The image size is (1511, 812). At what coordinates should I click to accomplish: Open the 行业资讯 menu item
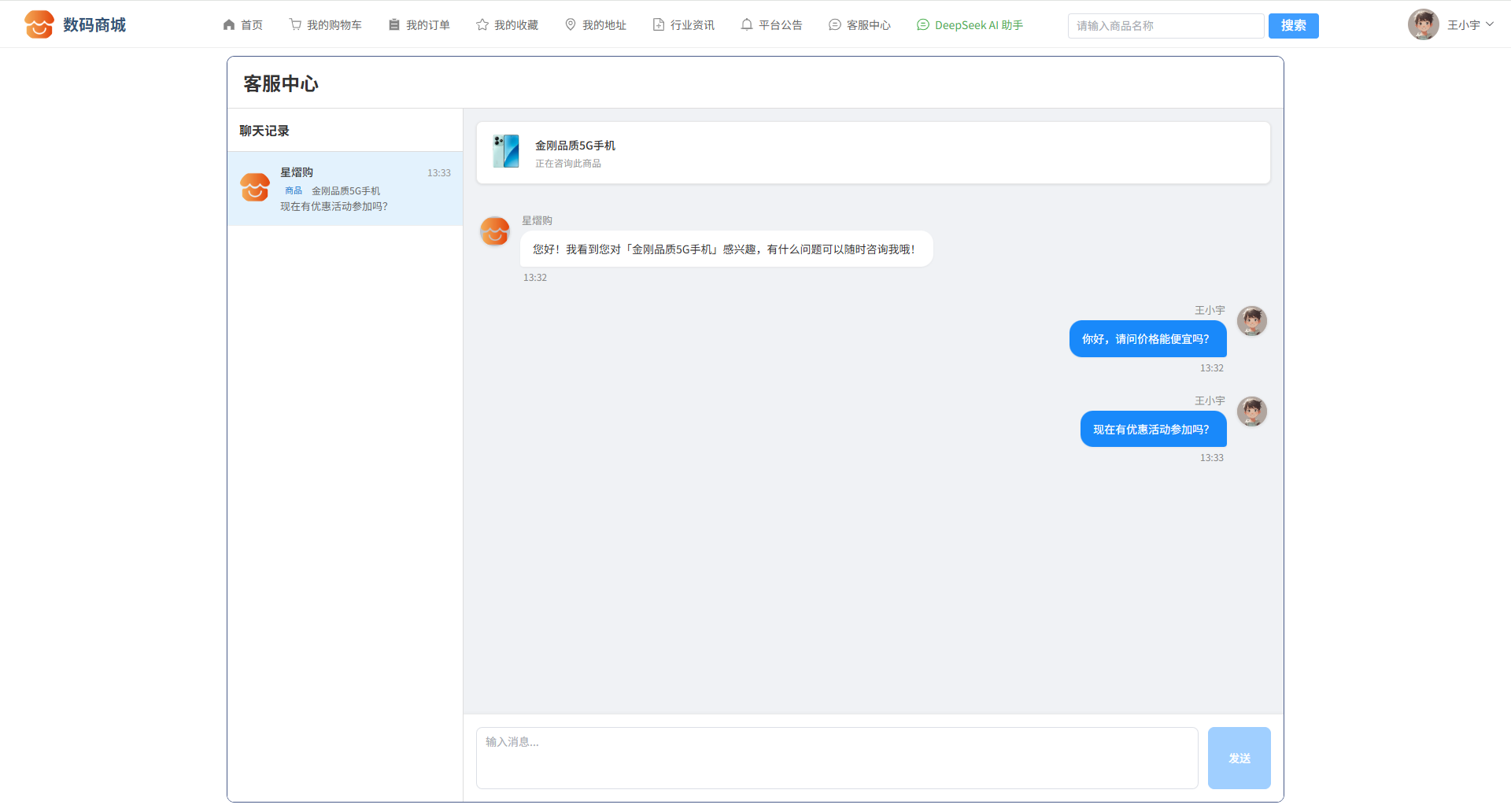692,25
